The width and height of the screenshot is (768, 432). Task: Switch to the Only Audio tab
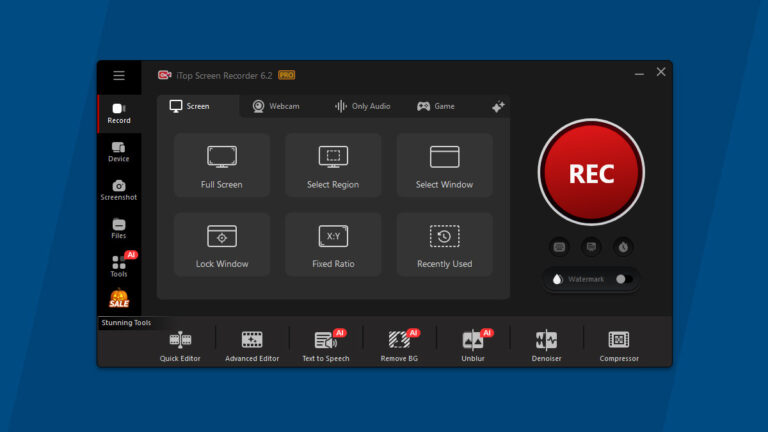point(362,106)
